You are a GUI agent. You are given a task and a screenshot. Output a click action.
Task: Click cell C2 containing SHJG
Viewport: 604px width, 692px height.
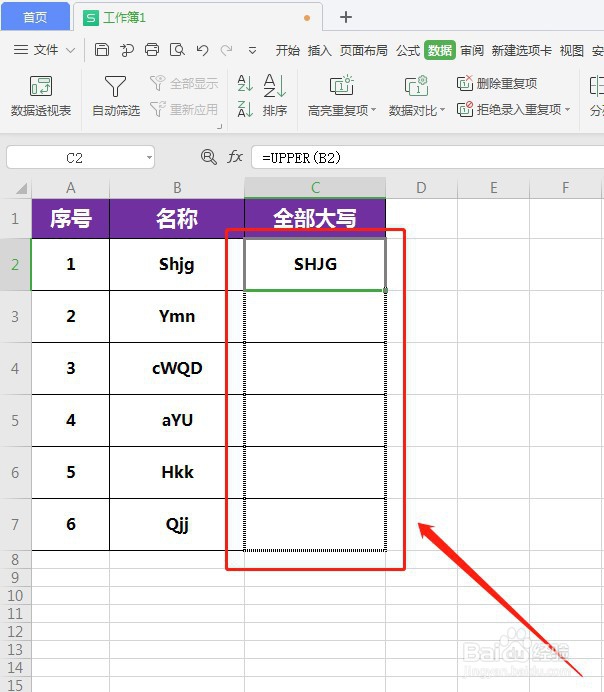pos(315,264)
